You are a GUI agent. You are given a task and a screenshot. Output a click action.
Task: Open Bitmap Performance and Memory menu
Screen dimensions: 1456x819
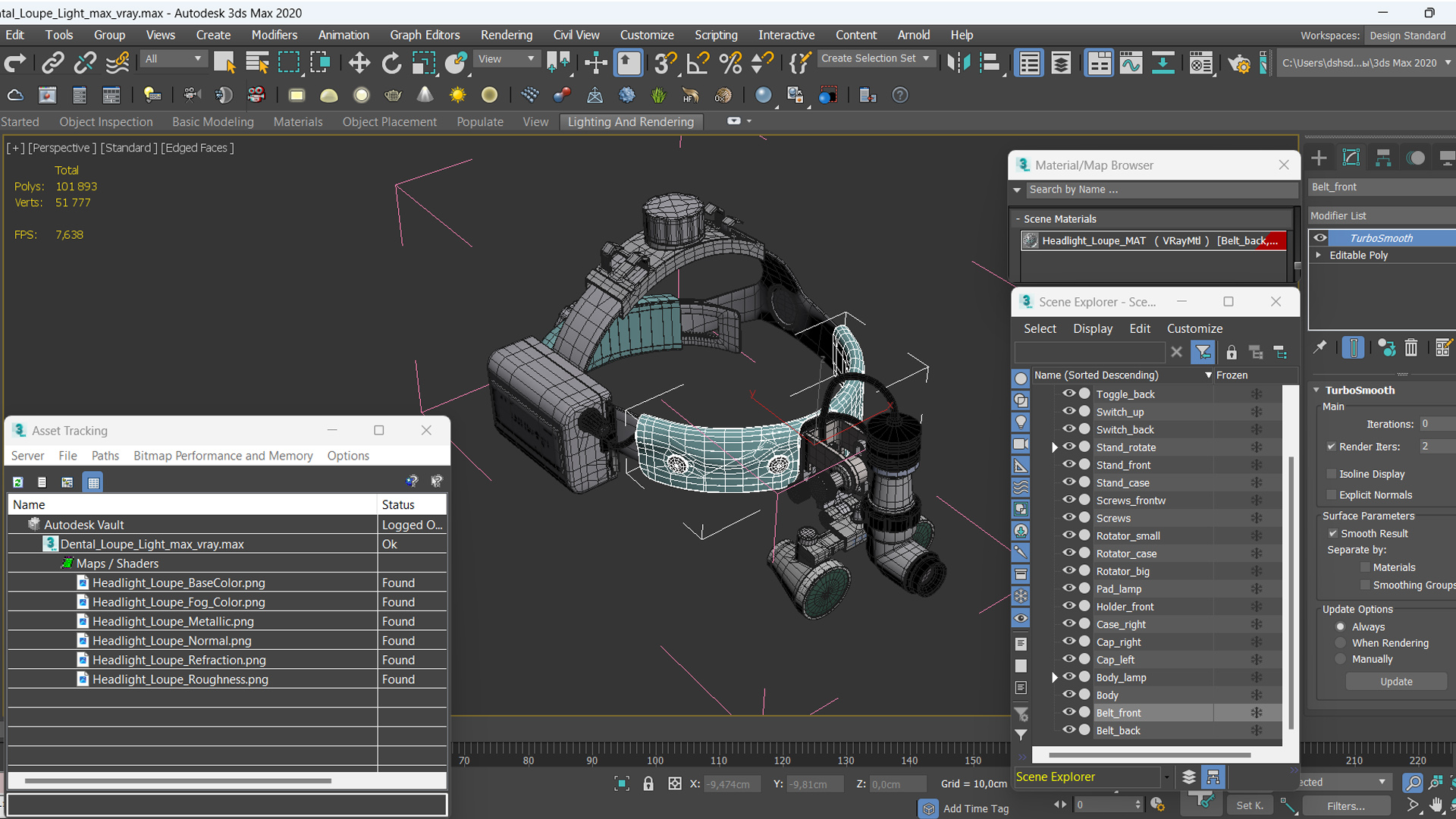[x=223, y=455]
